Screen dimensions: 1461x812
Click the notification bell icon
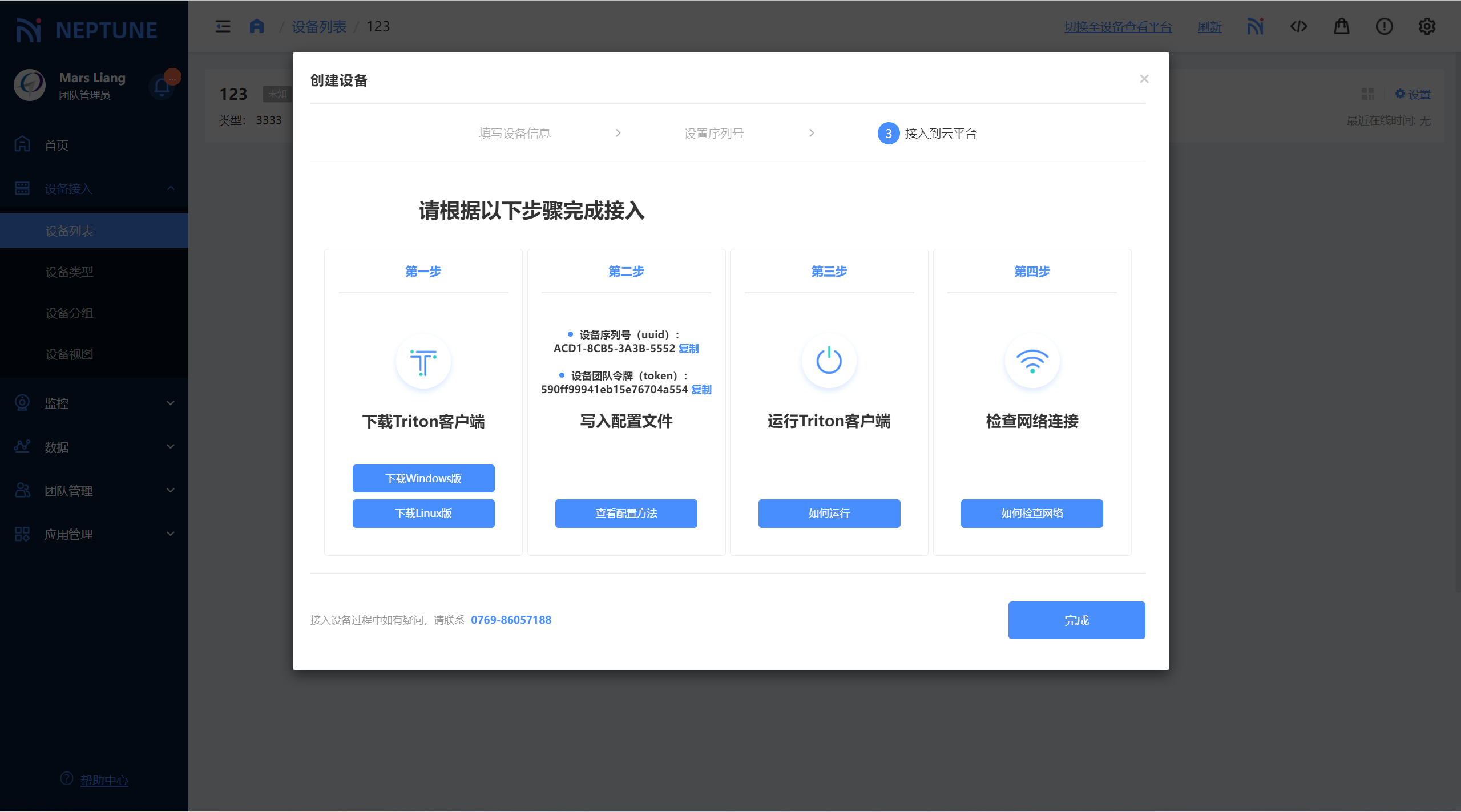pyautogui.click(x=162, y=87)
